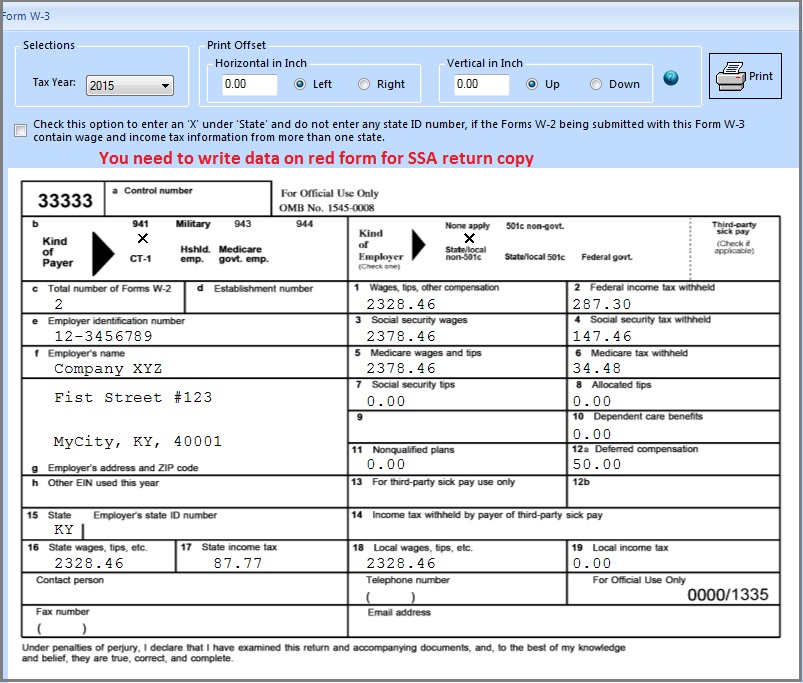Enable the multi-state 'X' under State checkbox
Viewport: 803px width, 683px height.
pyautogui.click(x=21, y=130)
